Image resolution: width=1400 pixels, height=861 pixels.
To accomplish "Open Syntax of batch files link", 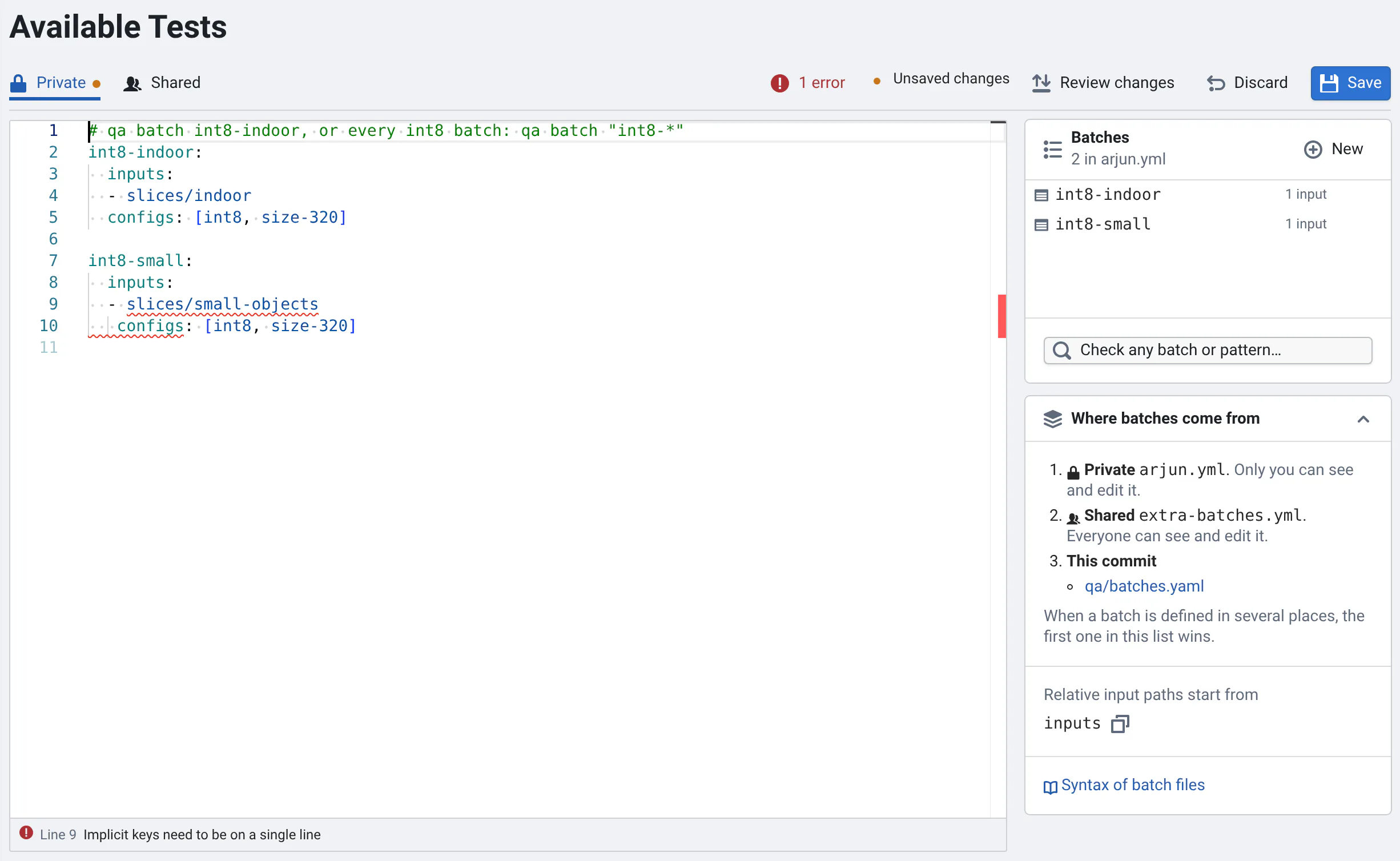I will click(1124, 785).
